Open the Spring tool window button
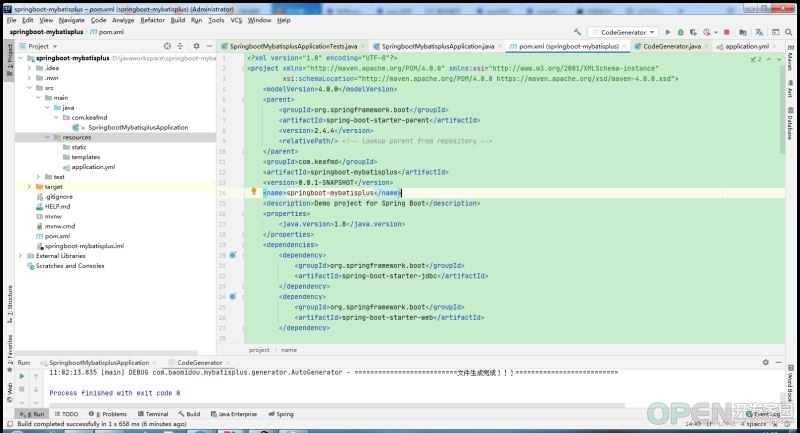800x433 pixels. tap(281, 414)
